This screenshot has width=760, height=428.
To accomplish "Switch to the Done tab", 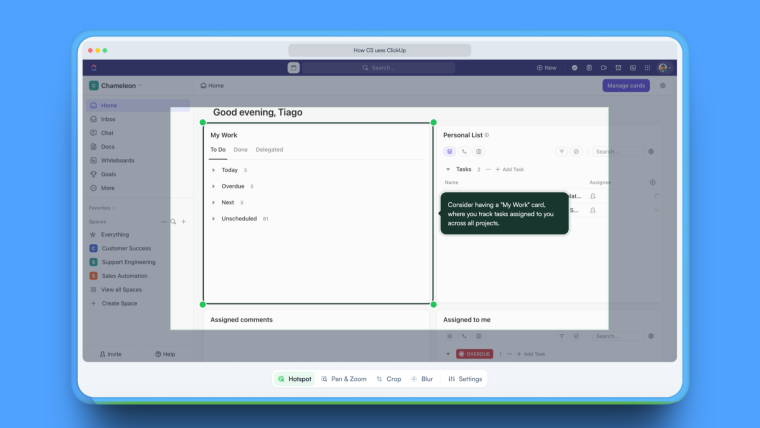I will click(241, 150).
